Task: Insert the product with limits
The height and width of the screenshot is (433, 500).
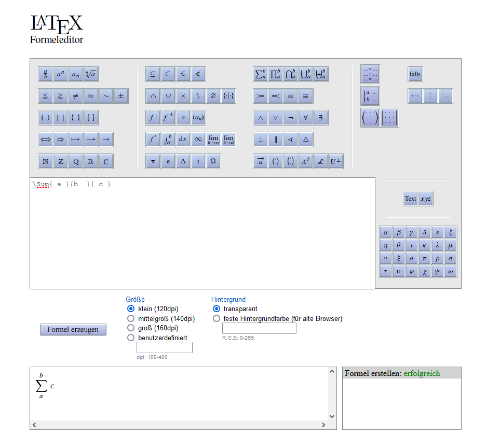Action: [x=275, y=74]
